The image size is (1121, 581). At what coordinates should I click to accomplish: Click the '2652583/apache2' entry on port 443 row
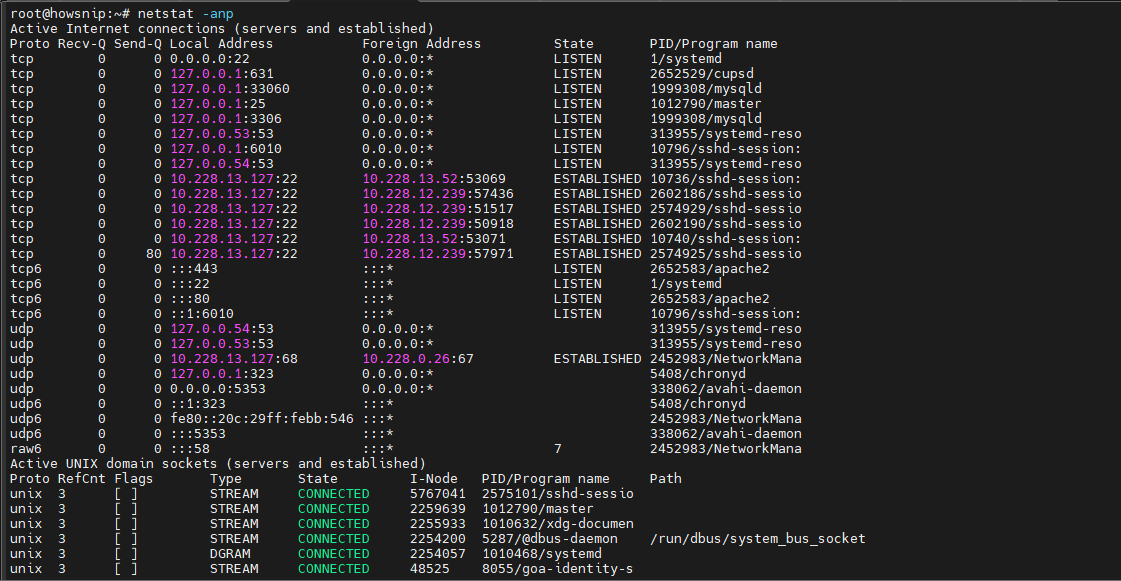pyautogui.click(x=710, y=269)
